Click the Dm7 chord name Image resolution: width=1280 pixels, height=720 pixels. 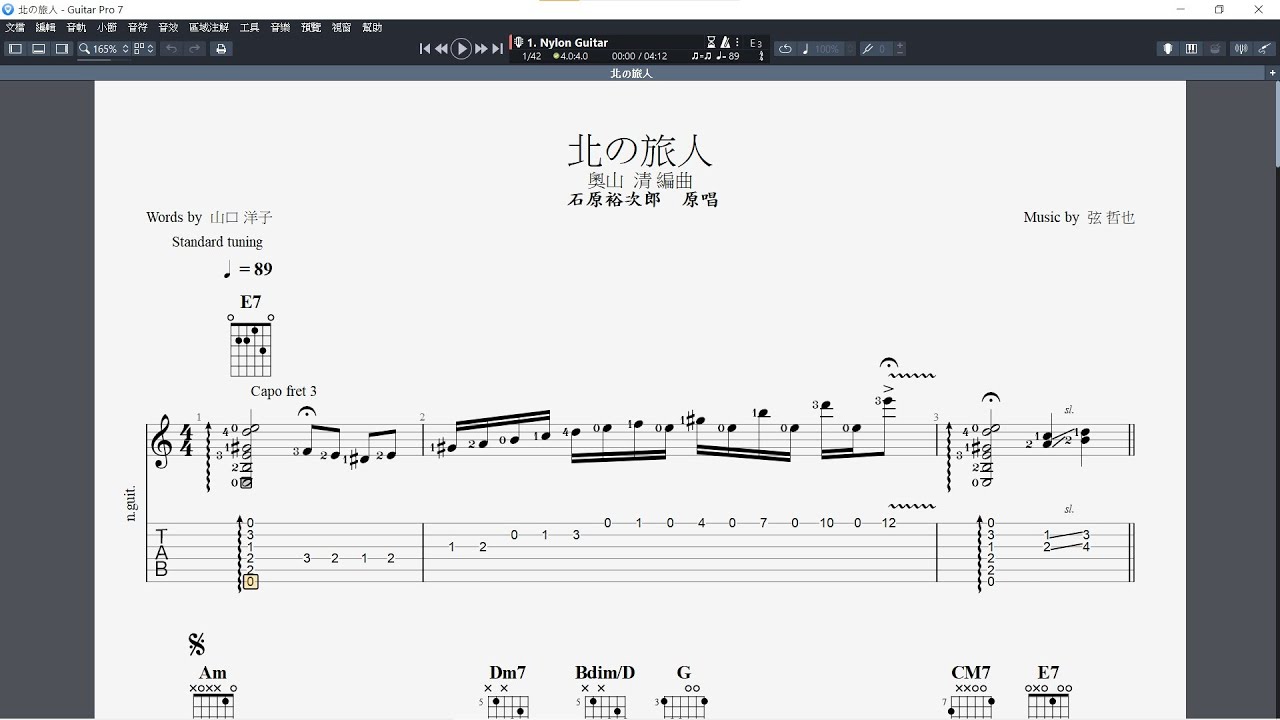(x=508, y=673)
